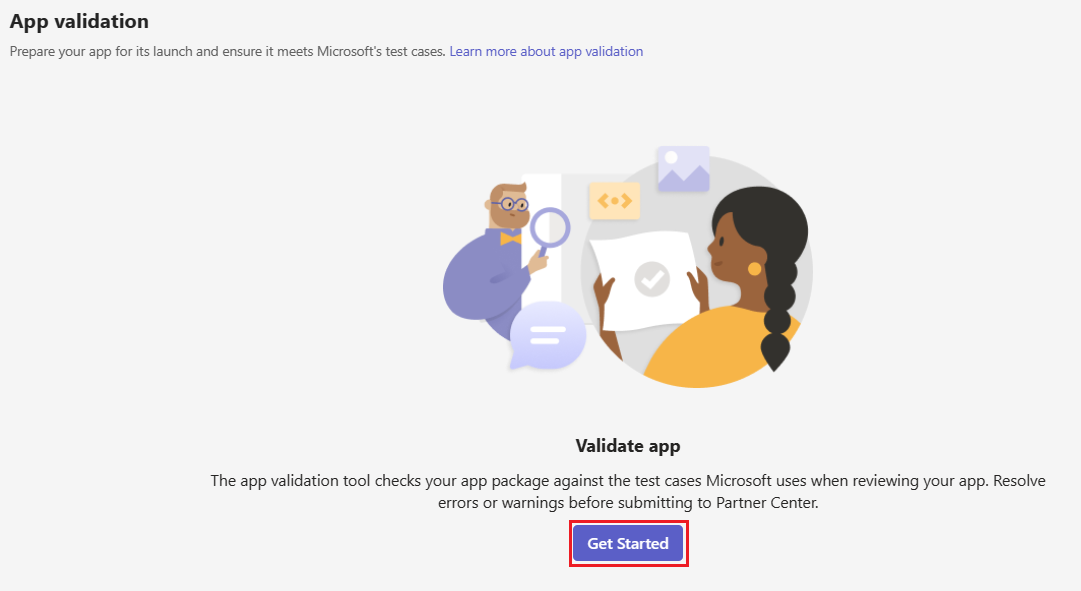Click the app validation tool description paragraph

(x=628, y=492)
